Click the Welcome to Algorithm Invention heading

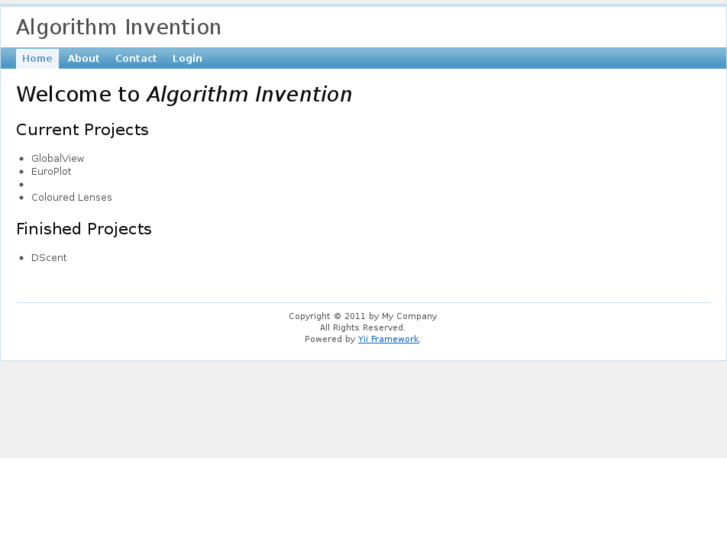184,95
